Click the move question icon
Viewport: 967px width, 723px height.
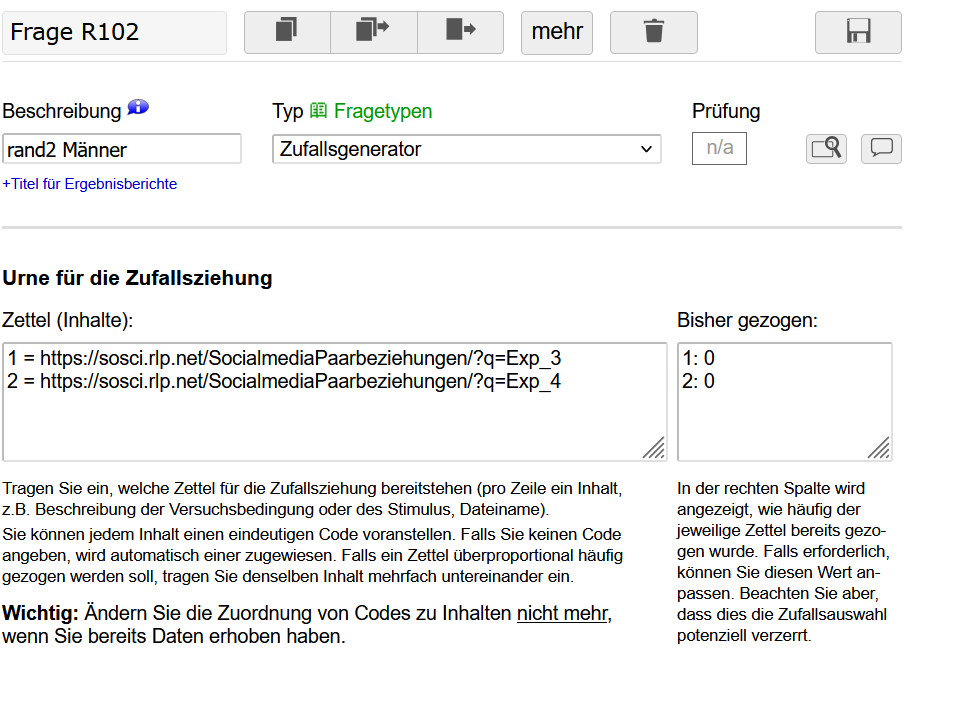pos(460,32)
